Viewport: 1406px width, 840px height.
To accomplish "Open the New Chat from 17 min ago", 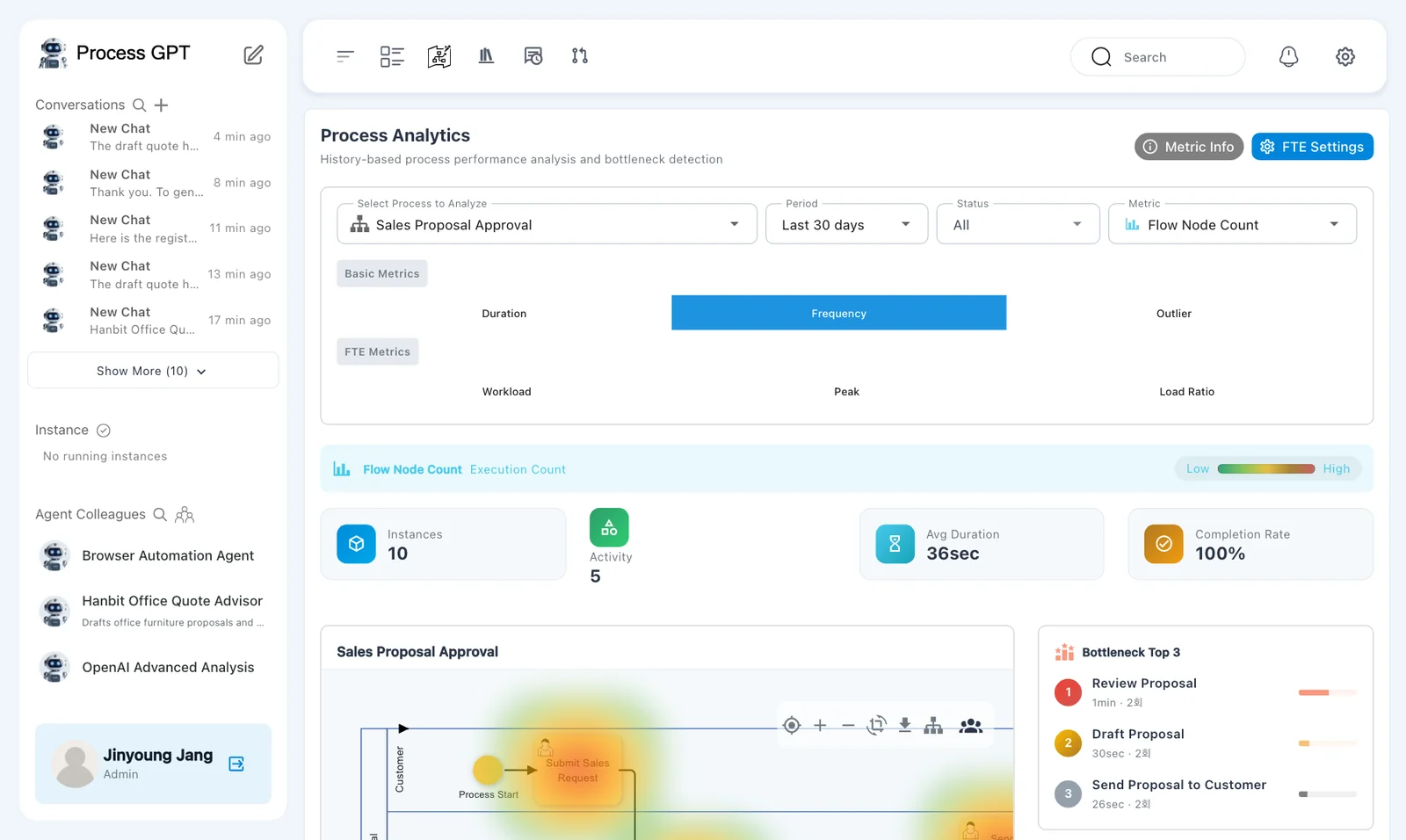I will pyautogui.click(x=153, y=321).
